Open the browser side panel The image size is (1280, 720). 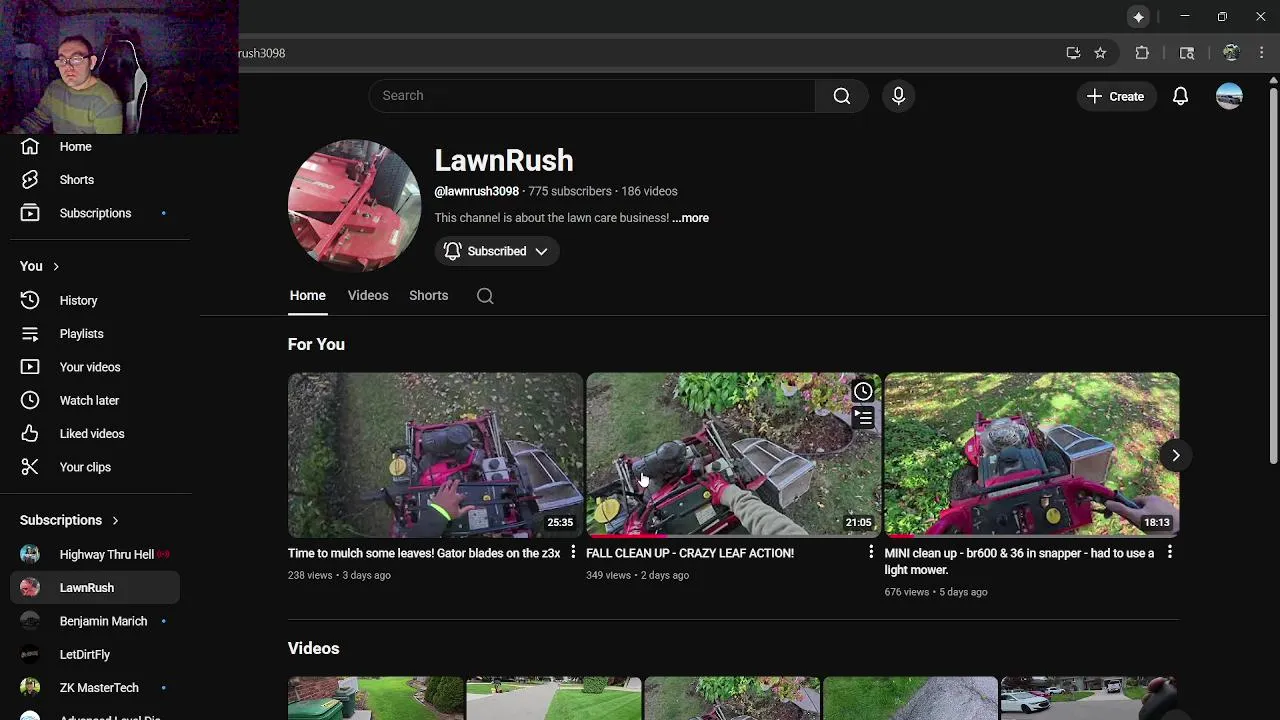[x=1187, y=53]
